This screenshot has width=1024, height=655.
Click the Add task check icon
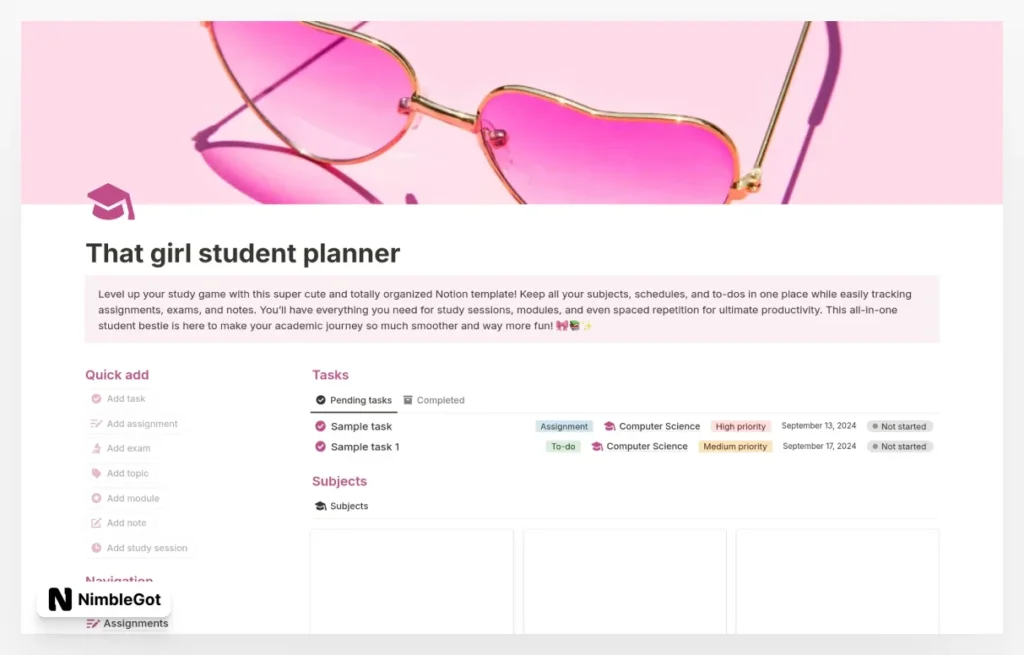point(95,398)
